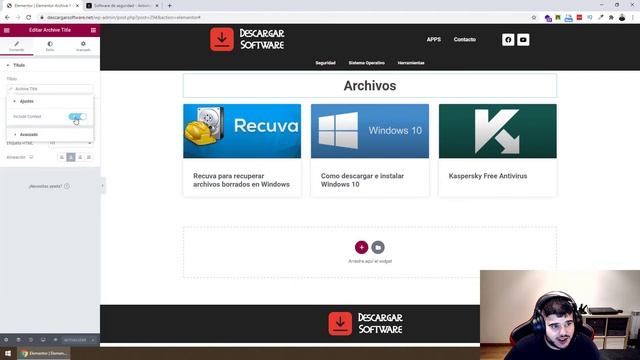Click the Archive Title dynamic field
640x360 pixels.
(x=50, y=89)
